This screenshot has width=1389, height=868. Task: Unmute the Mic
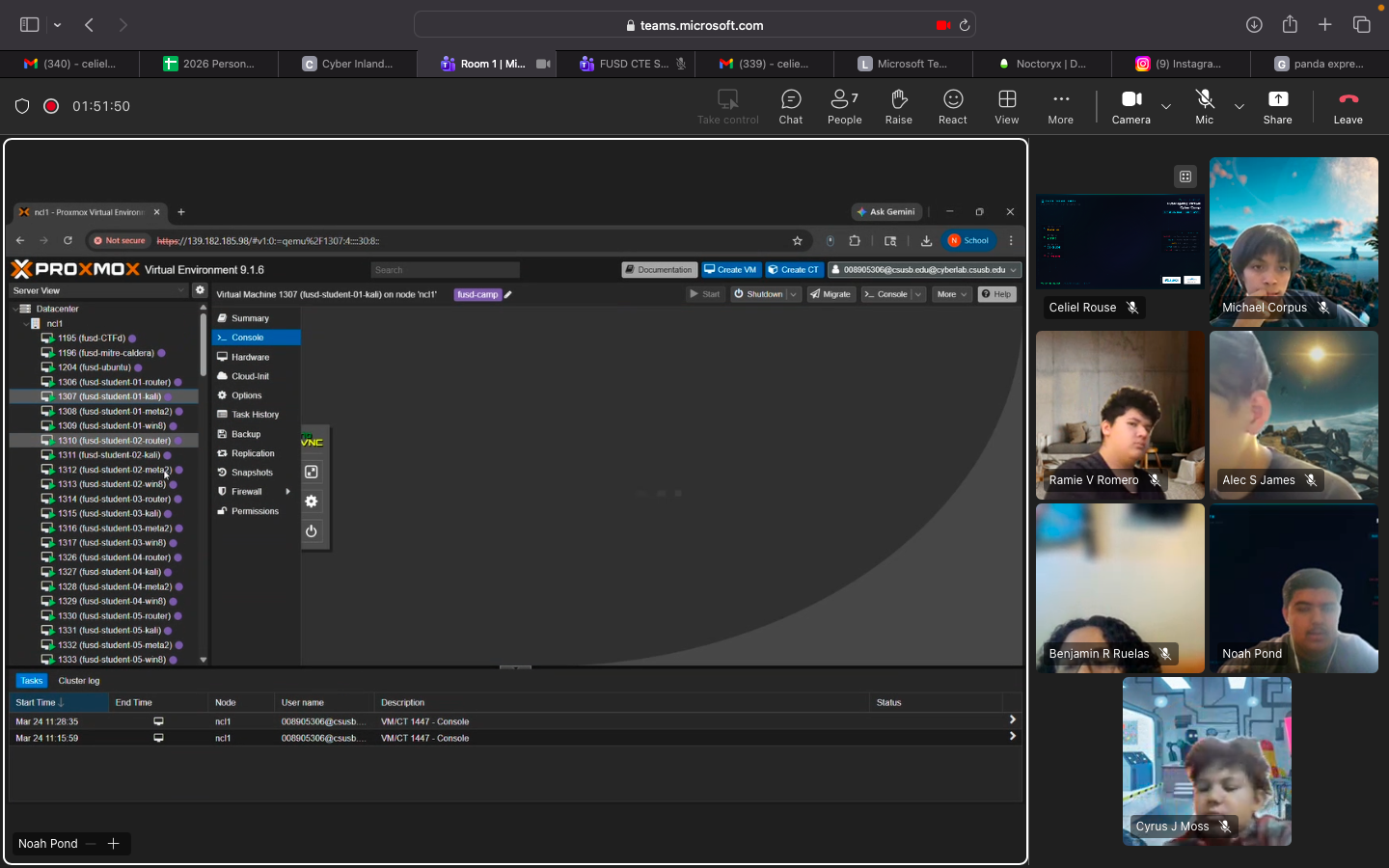pos(1204,106)
